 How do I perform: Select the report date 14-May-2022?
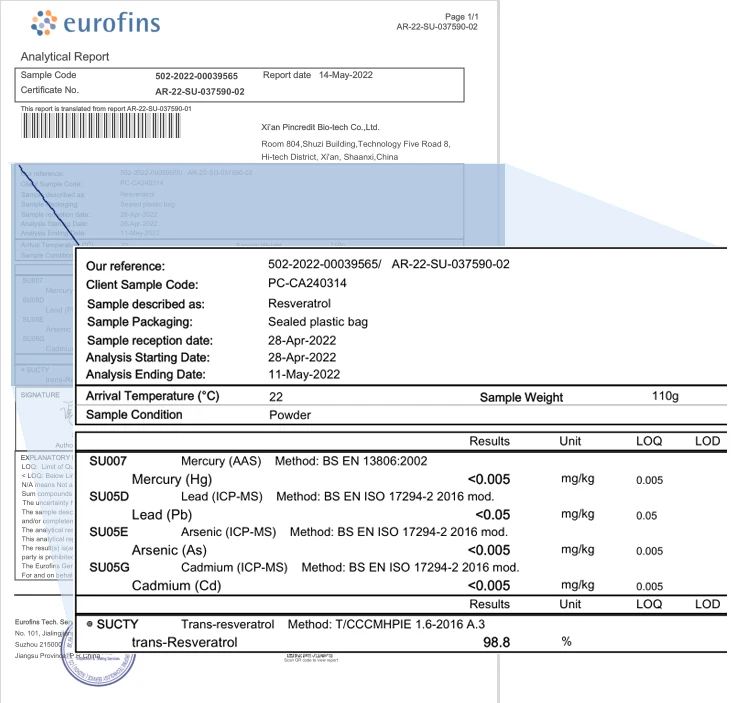pyautogui.click(x=345, y=75)
